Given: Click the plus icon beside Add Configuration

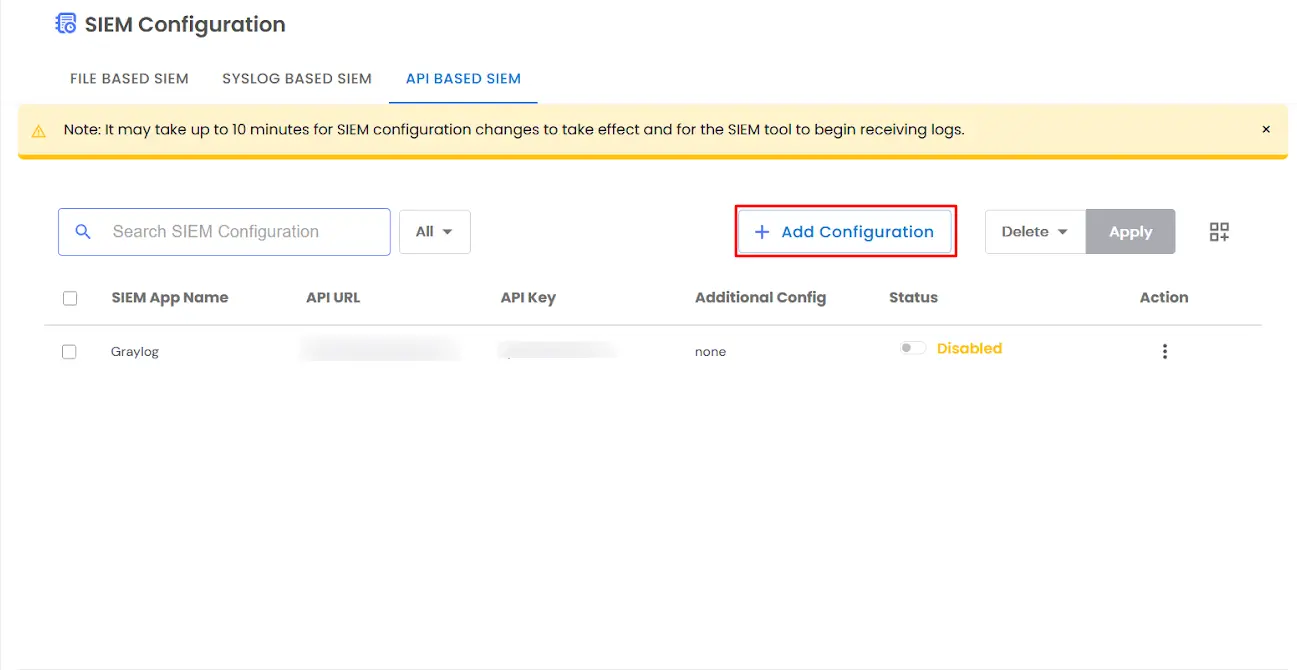Looking at the screenshot, I should coord(762,231).
